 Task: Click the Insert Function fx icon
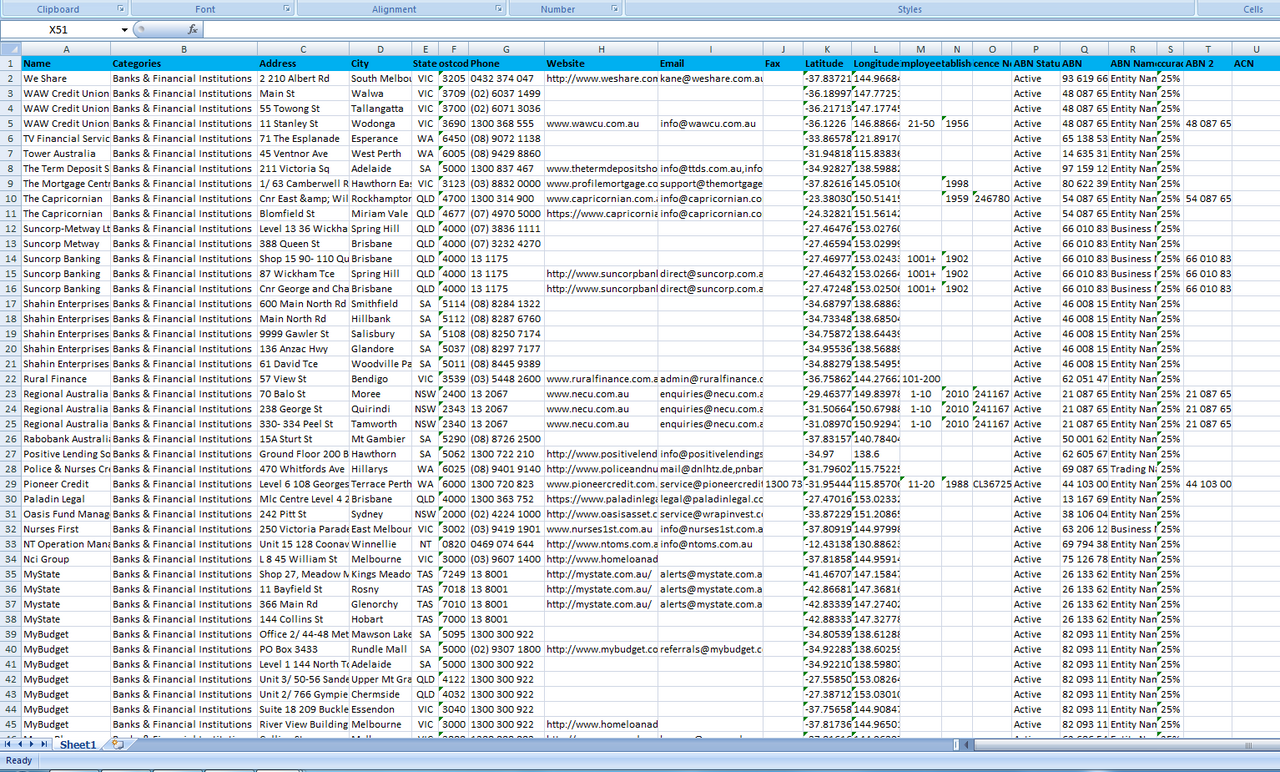(x=193, y=30)
